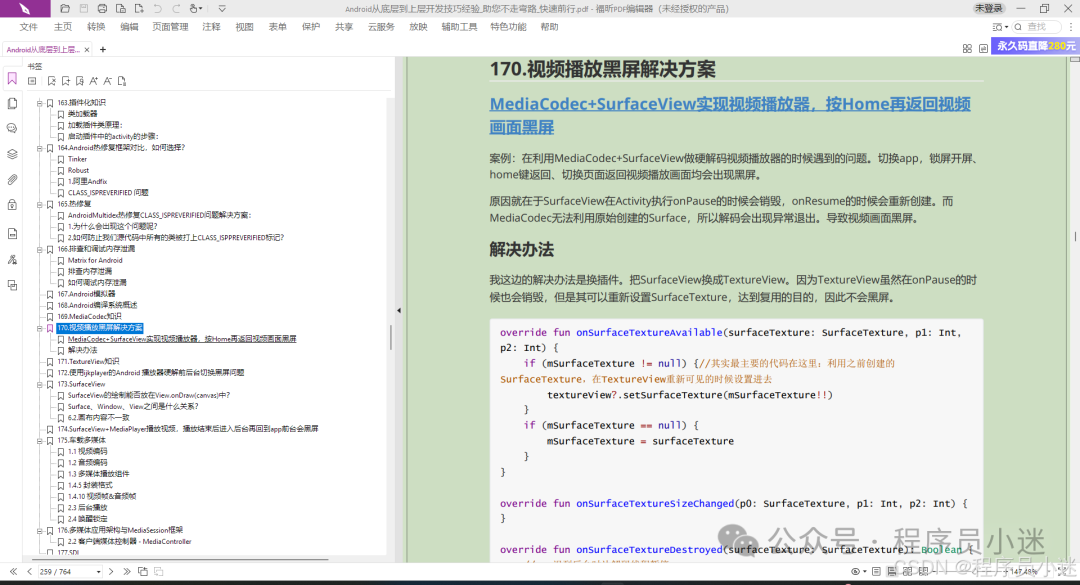The width and height of the screenshot is (1080, 585).
Task: Add a new tab with plus button
Action: coord(103,50)
